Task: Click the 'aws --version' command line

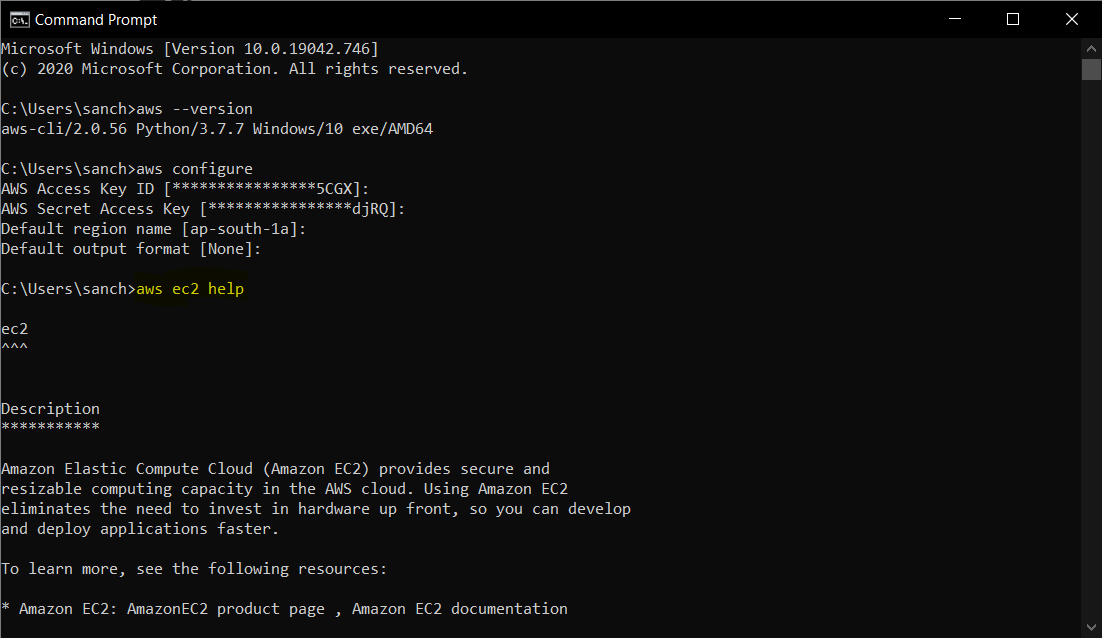Action: pyautogui.click(x=194, y=108)
